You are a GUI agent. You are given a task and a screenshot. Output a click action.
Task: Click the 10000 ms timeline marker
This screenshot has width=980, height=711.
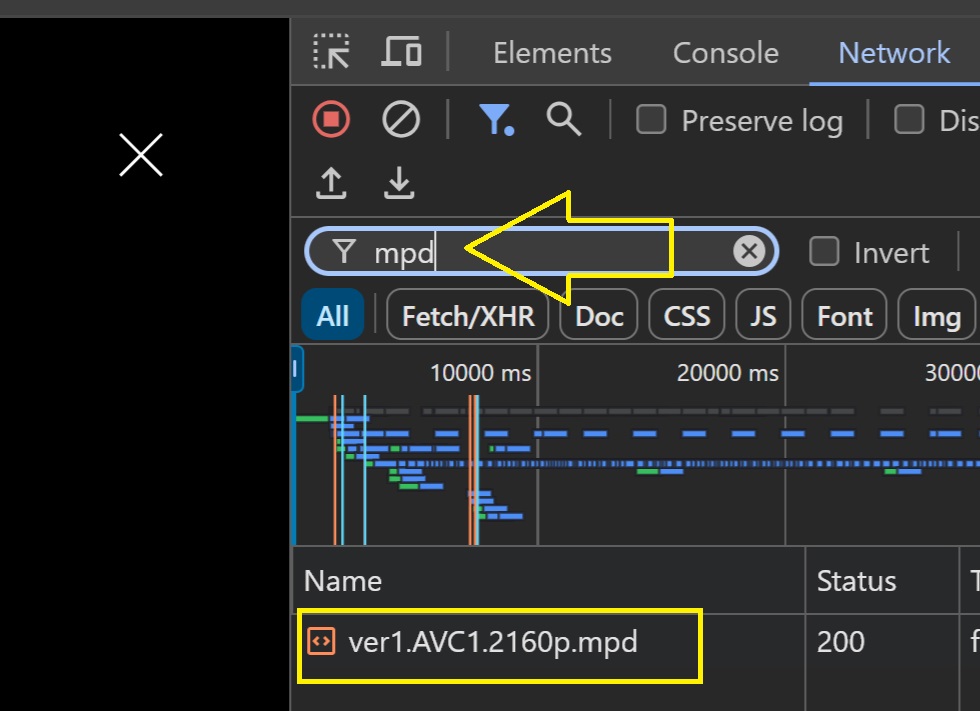(480, 374)
